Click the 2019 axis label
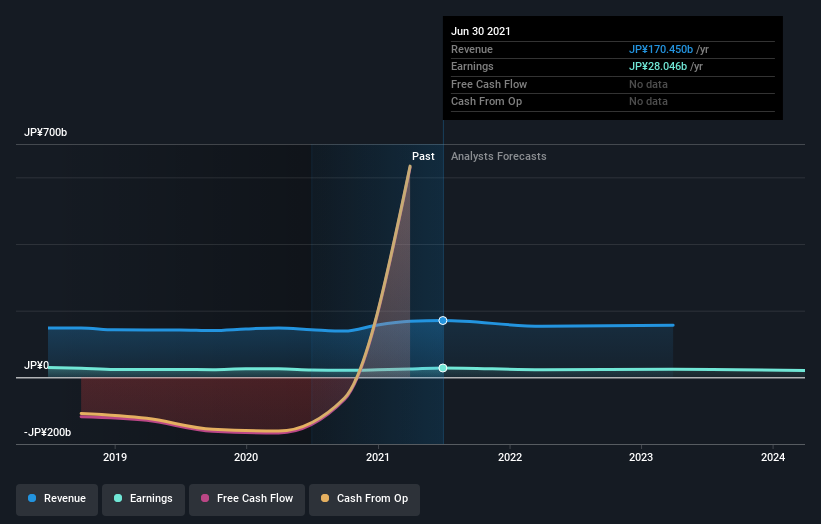 [115, 457]
